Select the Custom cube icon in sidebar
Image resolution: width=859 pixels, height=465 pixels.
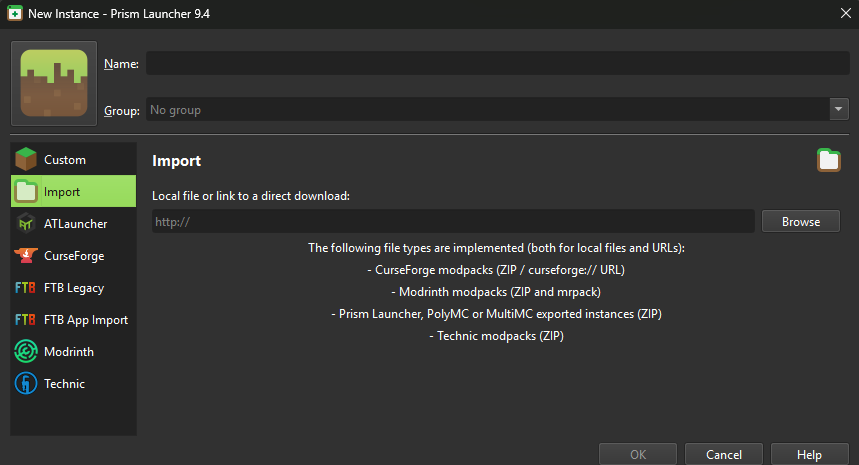tap(26, 159)
